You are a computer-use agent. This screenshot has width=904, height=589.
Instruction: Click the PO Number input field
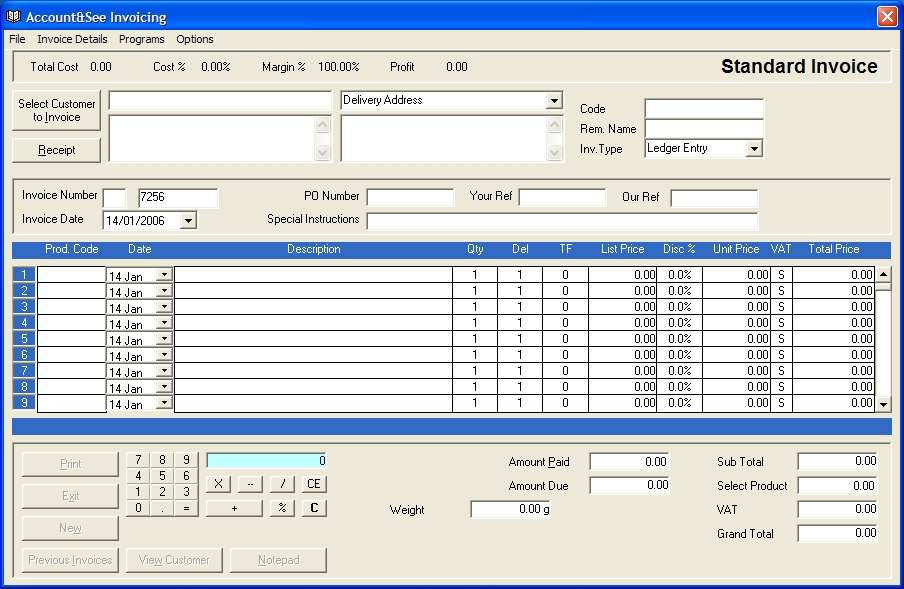coord(410,198)
